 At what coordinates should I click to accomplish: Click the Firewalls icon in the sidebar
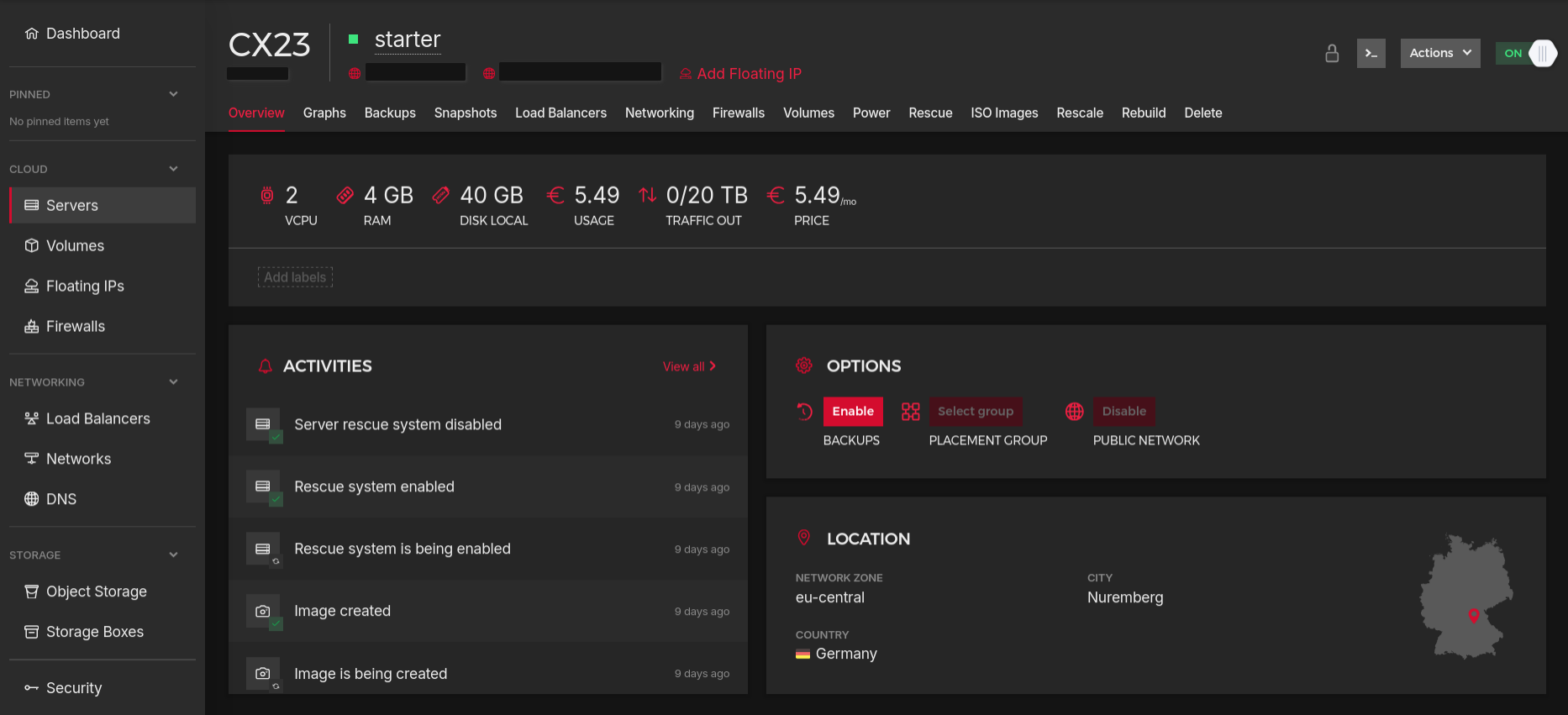(x=32, y=326)
